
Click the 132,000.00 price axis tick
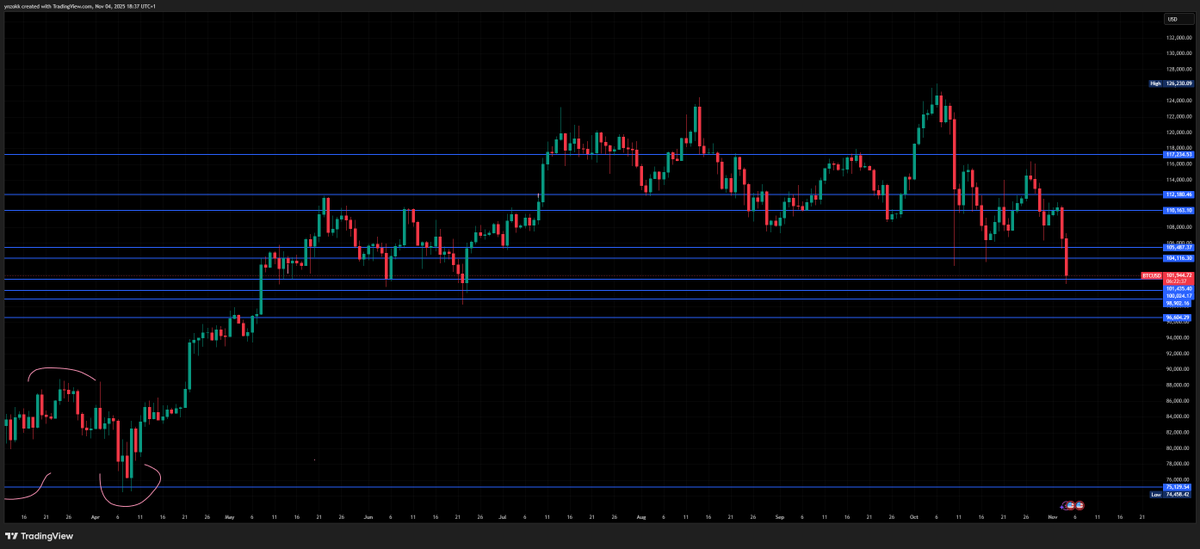(x=1179, y=37)
